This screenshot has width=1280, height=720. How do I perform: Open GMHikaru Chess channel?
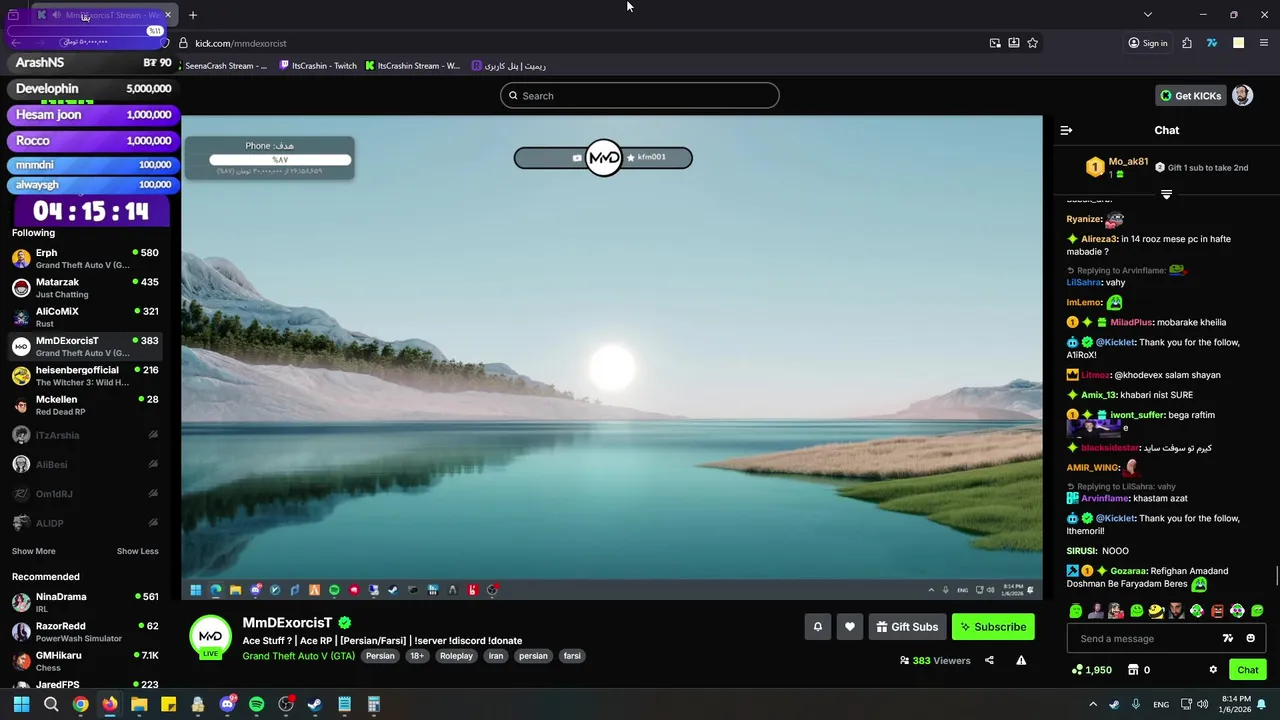click(85, 661)
